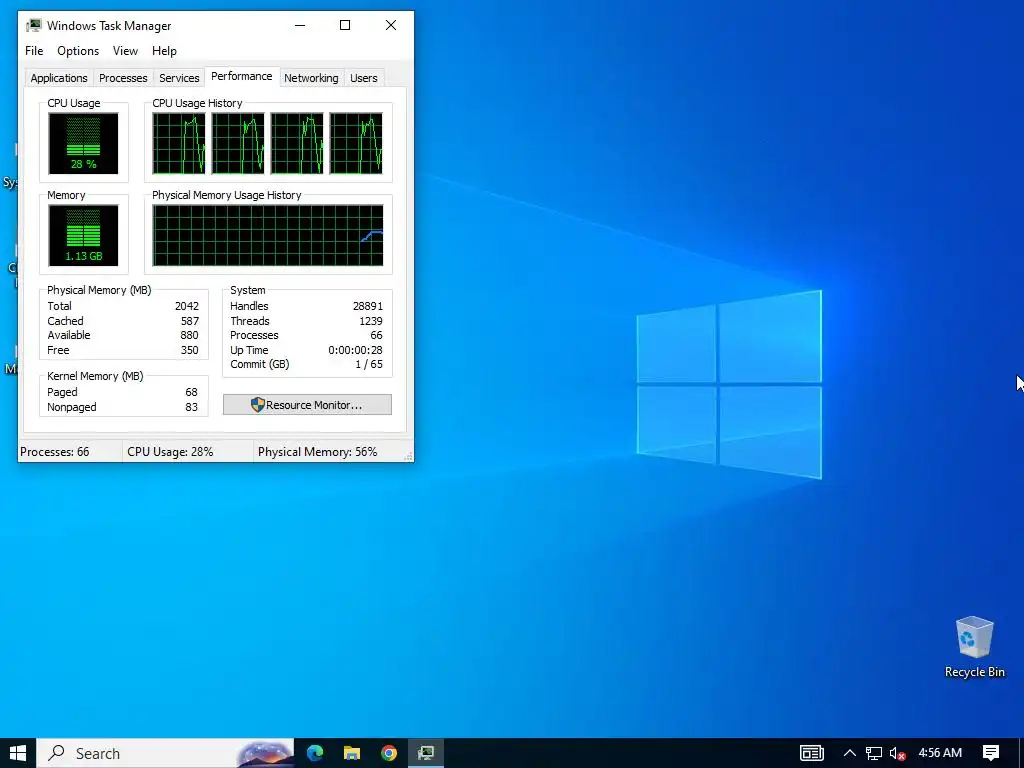Minimize the Task Manager window
Viewport: 1024px width, 768px height.
click(300, 25)
